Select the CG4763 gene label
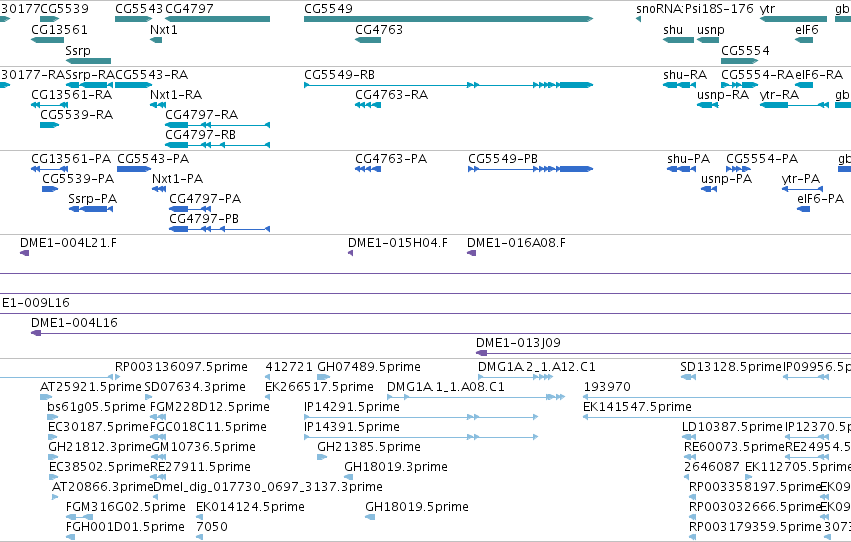 tap(379, 30)
